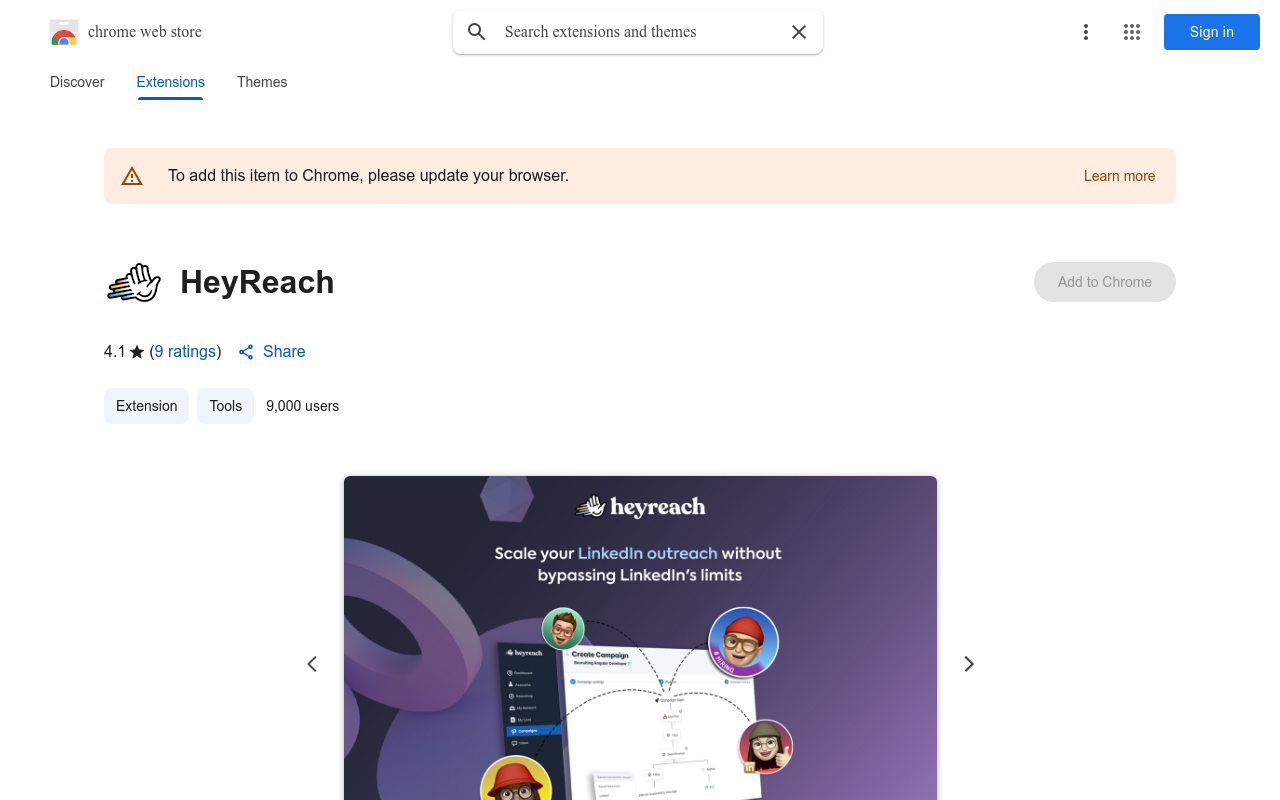1280x800 pixels.
Task: Click the update your browser message text
Action: tap(368, 176)
